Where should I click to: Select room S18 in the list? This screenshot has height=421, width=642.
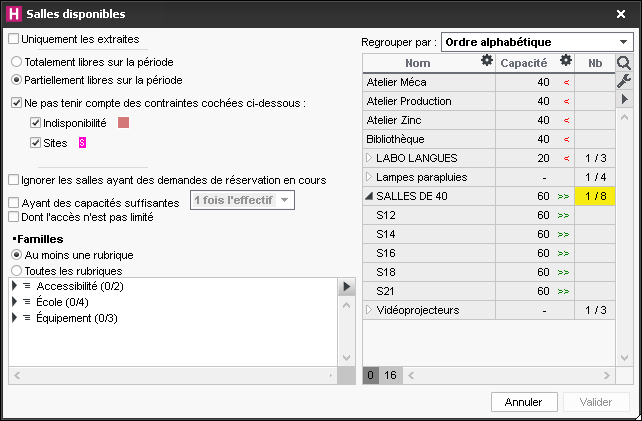point(488,272)
